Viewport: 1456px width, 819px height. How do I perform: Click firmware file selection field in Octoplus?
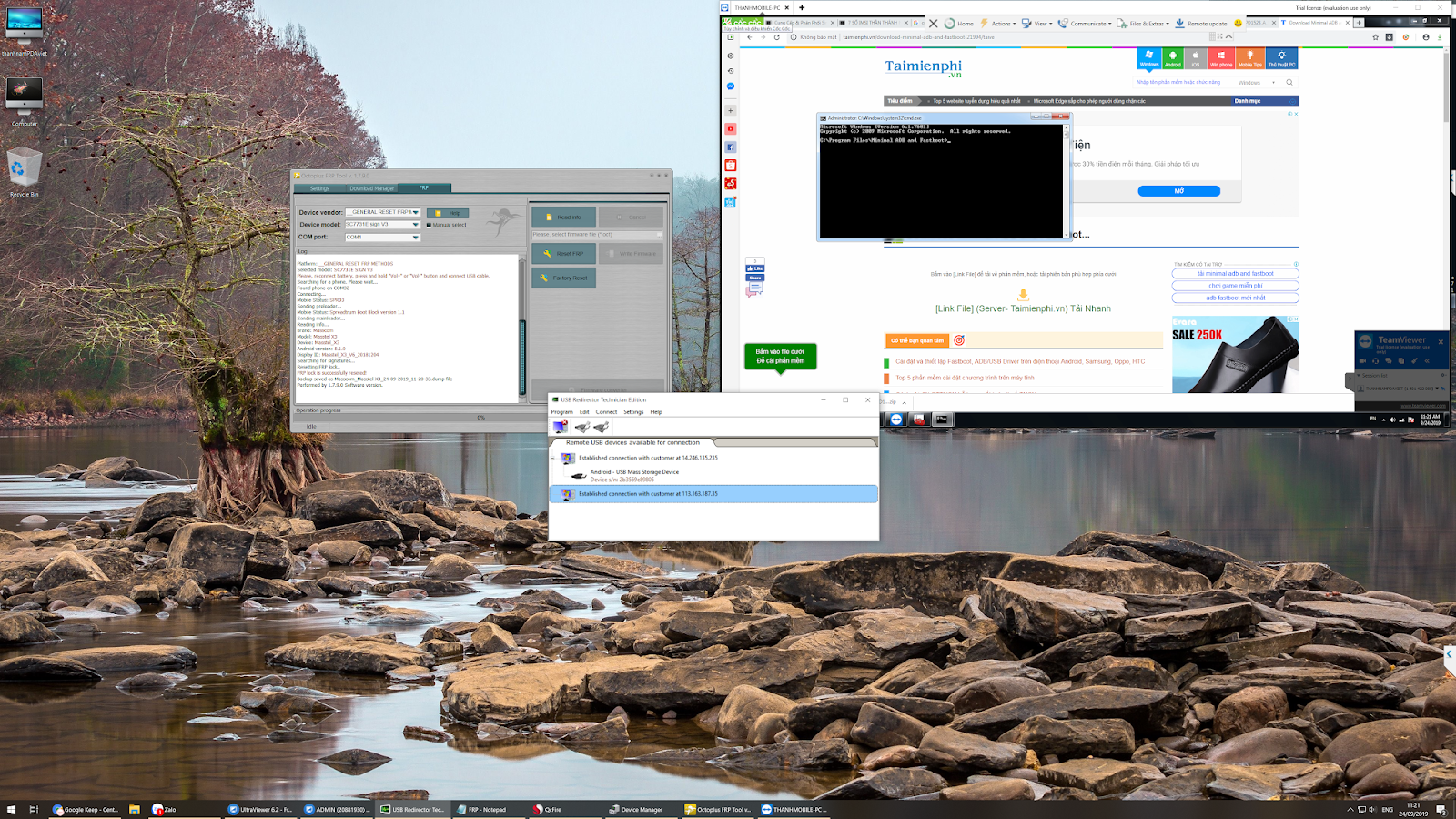597,234
